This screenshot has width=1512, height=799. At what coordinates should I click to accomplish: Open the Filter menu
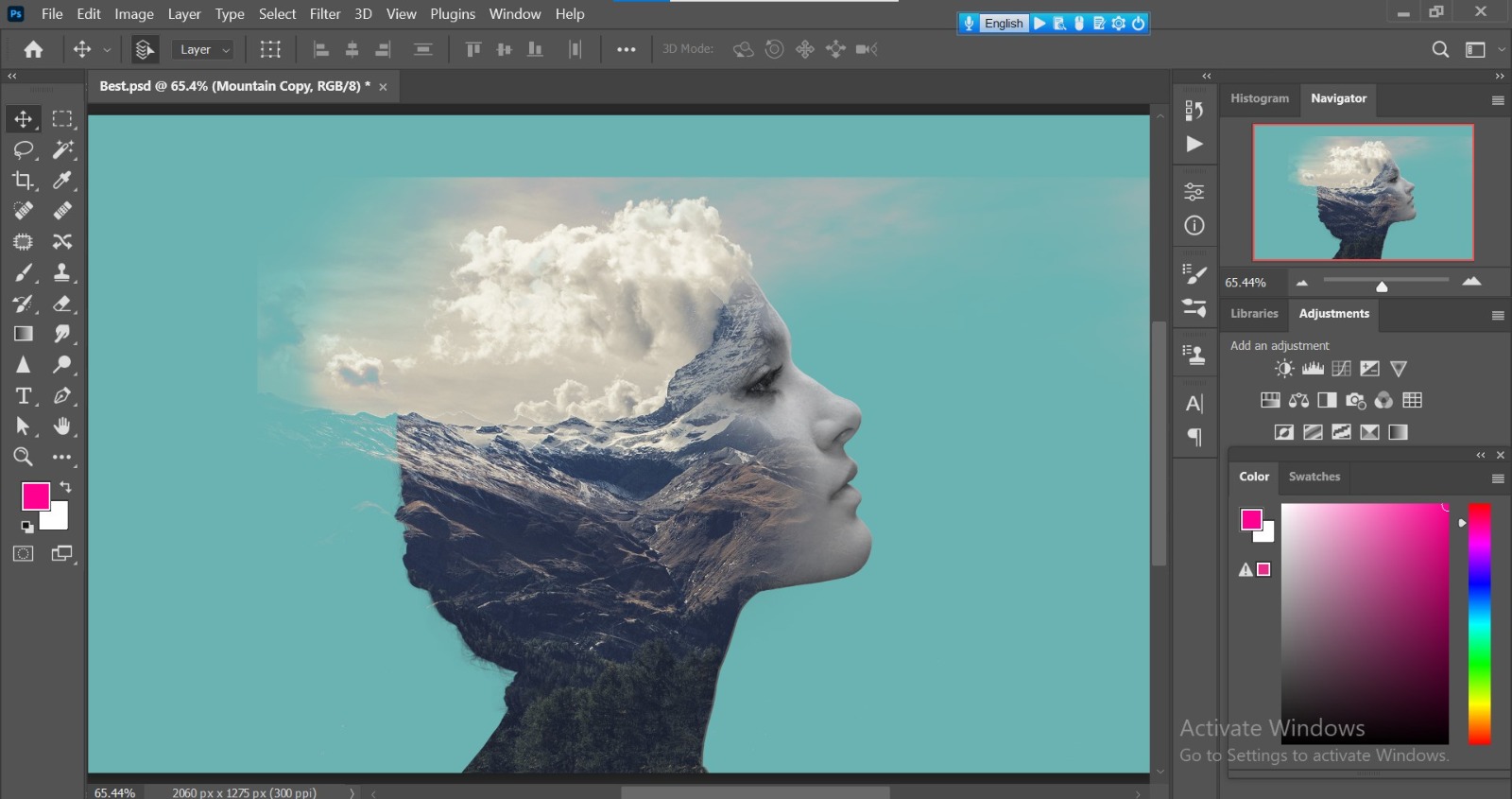pyautogui.click(x=325, y=14)
